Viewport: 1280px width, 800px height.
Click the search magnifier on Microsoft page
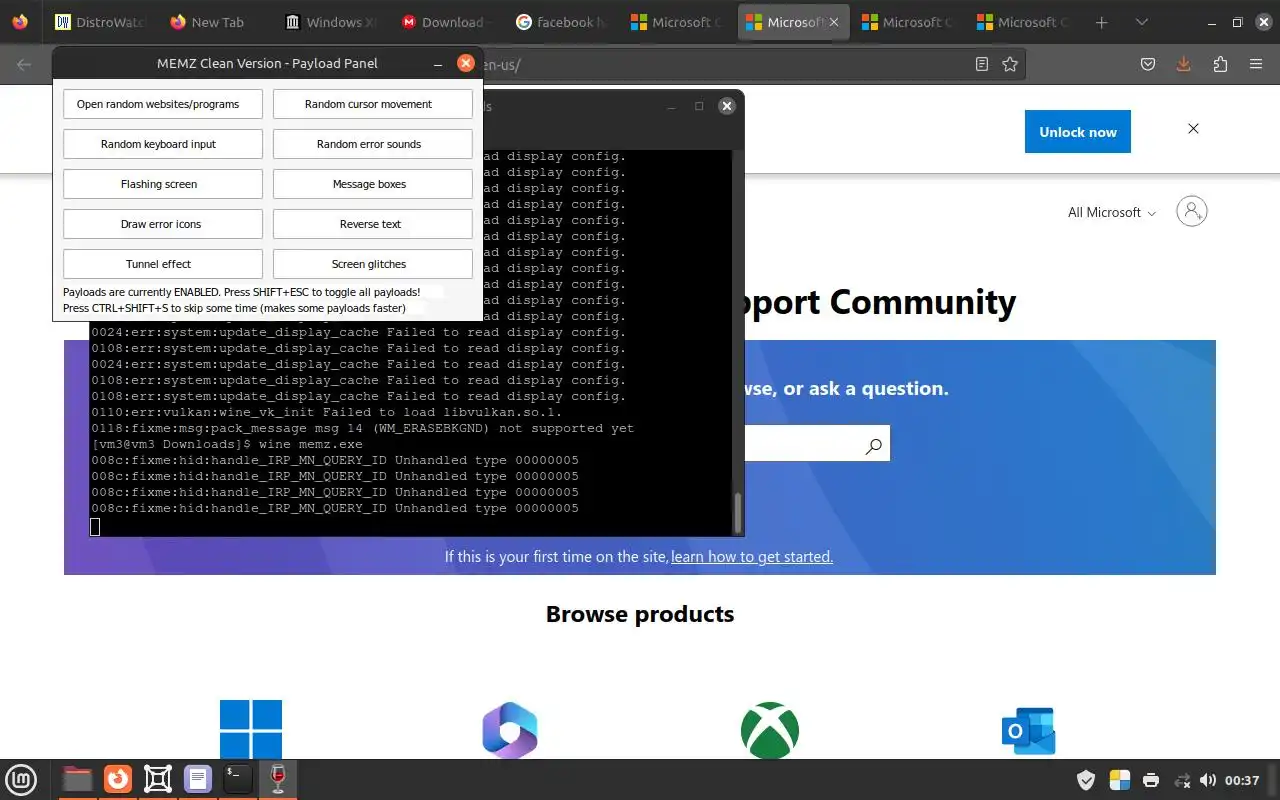(874, 446)
